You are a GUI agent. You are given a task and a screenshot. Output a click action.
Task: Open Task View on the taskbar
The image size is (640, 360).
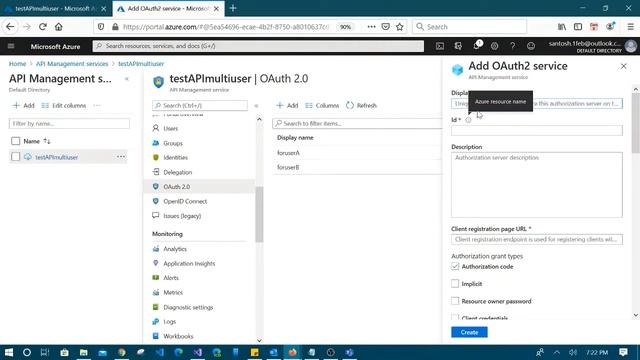45,352
